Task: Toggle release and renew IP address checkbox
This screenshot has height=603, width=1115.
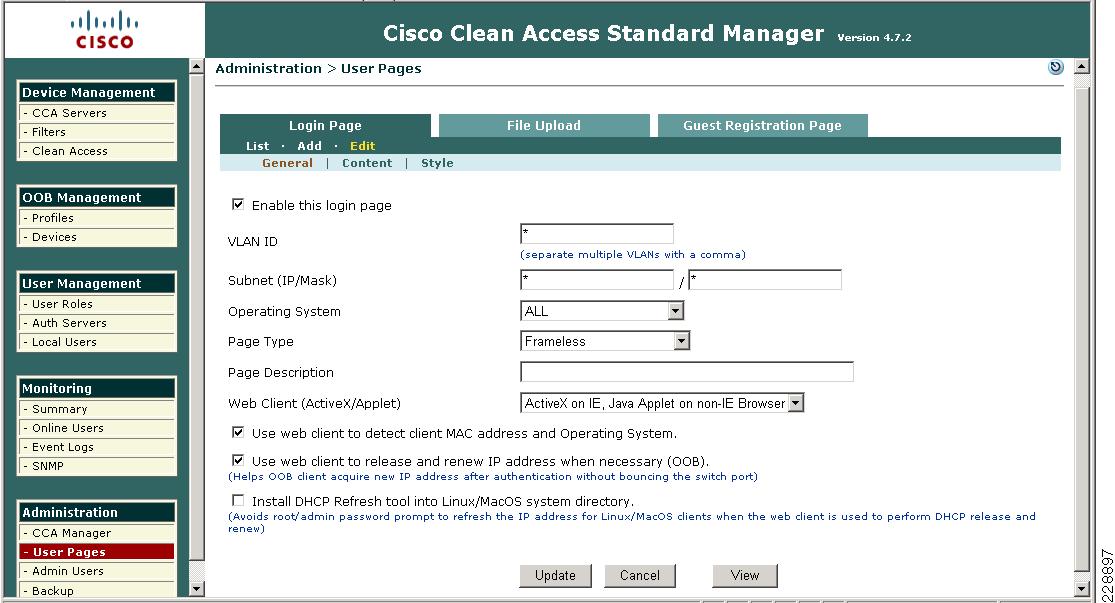Action: tap(238, 460)
